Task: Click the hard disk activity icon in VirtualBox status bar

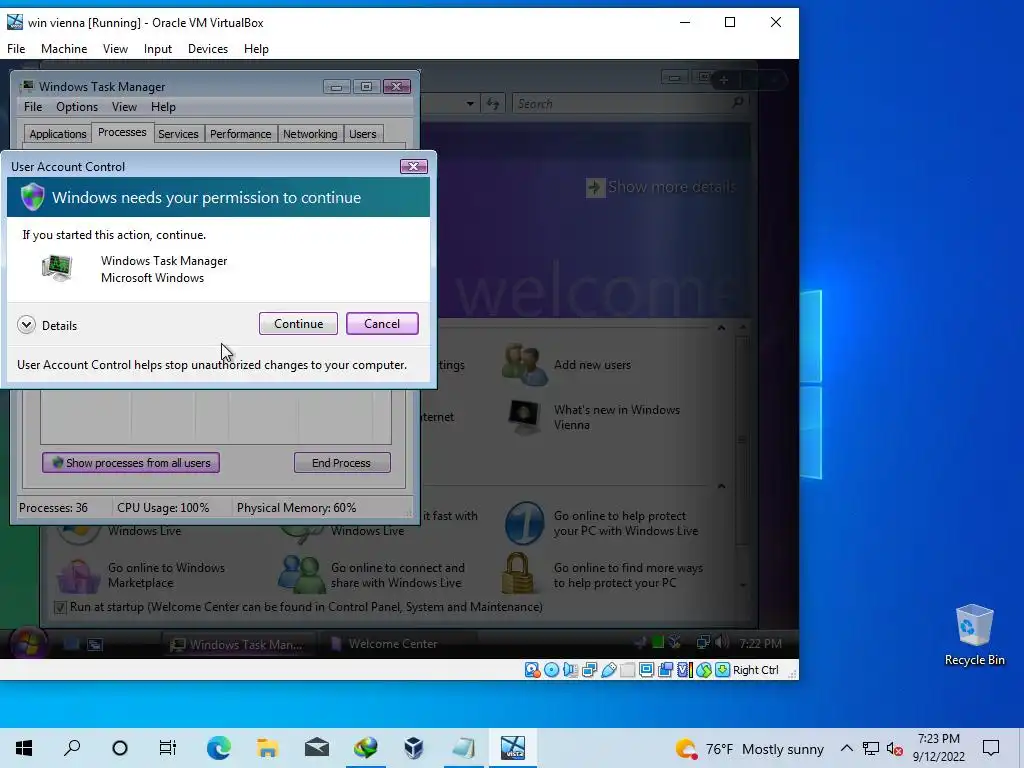Action: click(532, 670)
